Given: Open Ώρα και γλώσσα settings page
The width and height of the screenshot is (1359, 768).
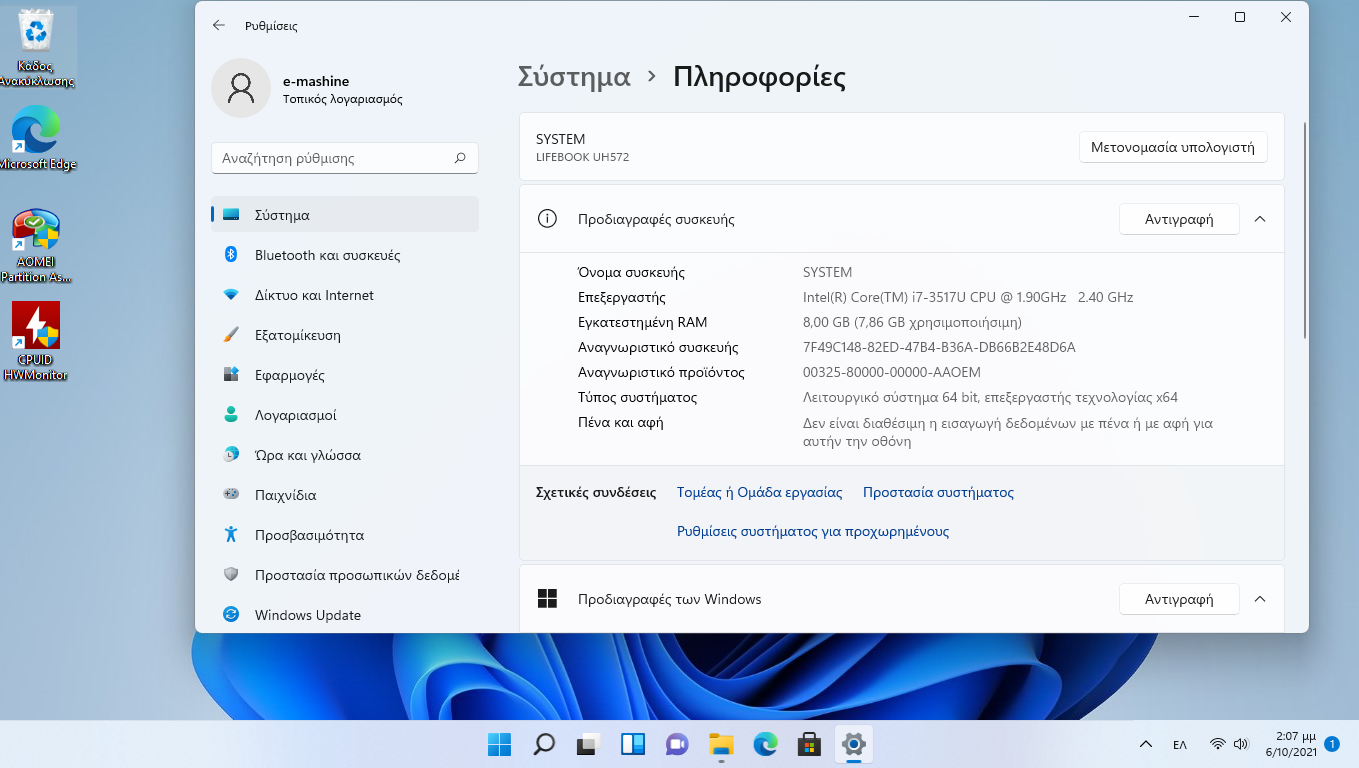Looking at the screenshot, I should 345,455.
